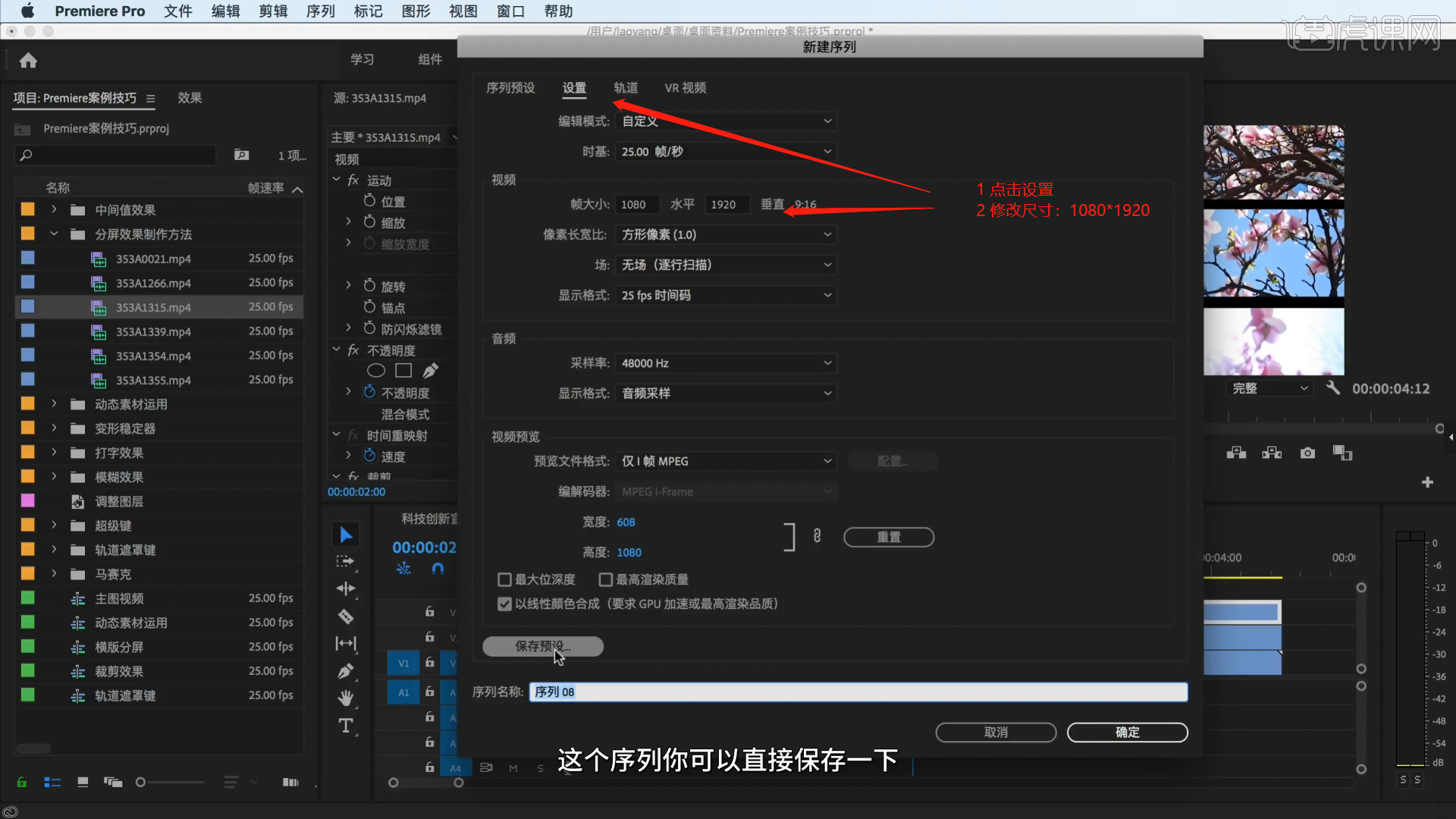Switch to the 轨道 tab
Screen dimensions: 1456x819
(626, 88)
